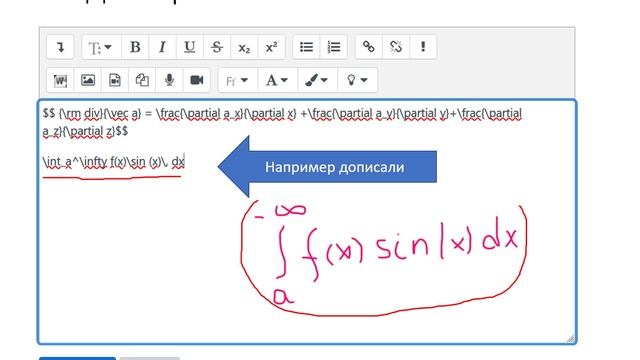Open the lightbulb dropdown menu
Image resolution: width=640 pixels, height=360 pixels.
pos(357,80)
